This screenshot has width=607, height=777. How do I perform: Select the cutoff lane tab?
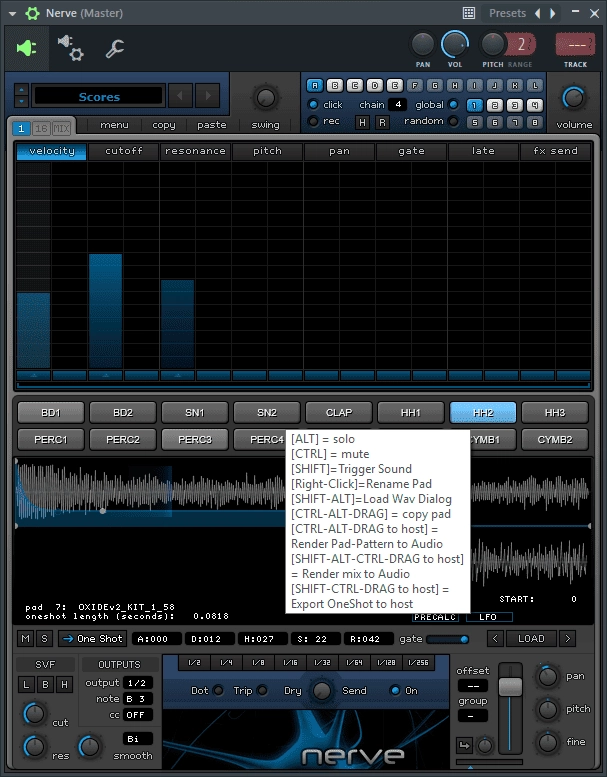[x=123, y=151]
